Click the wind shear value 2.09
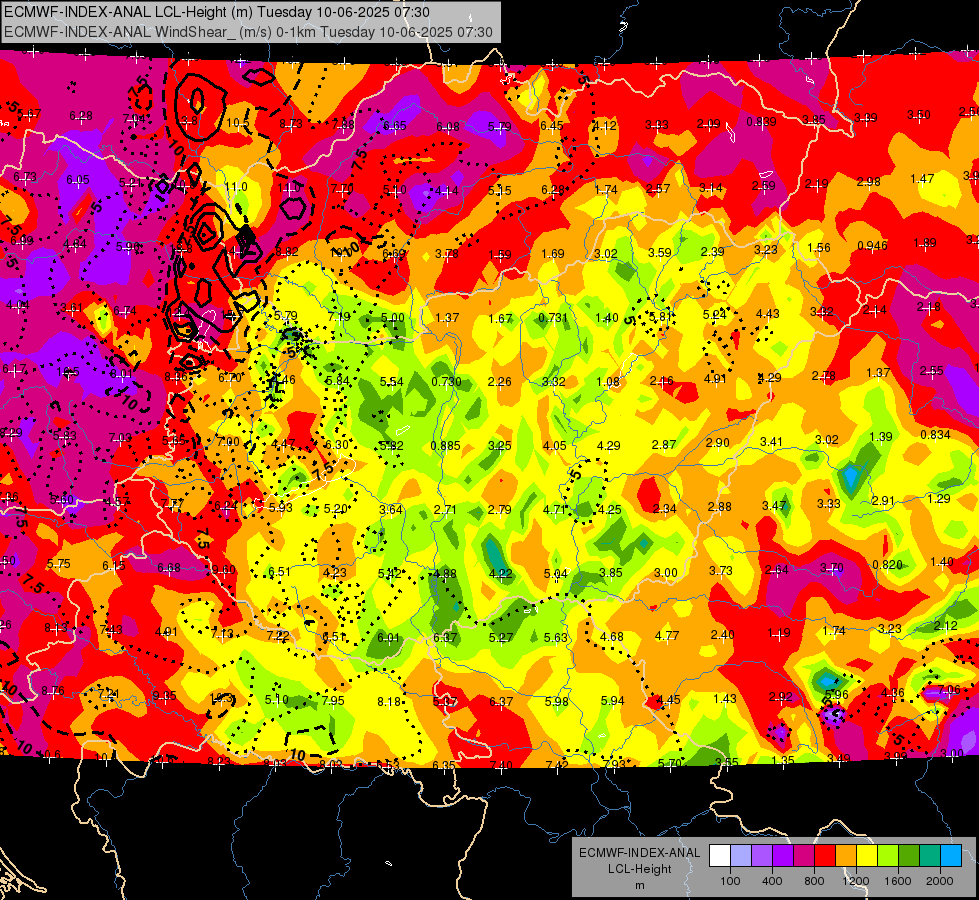Screen dimensions: 979x900 point(709,124)
